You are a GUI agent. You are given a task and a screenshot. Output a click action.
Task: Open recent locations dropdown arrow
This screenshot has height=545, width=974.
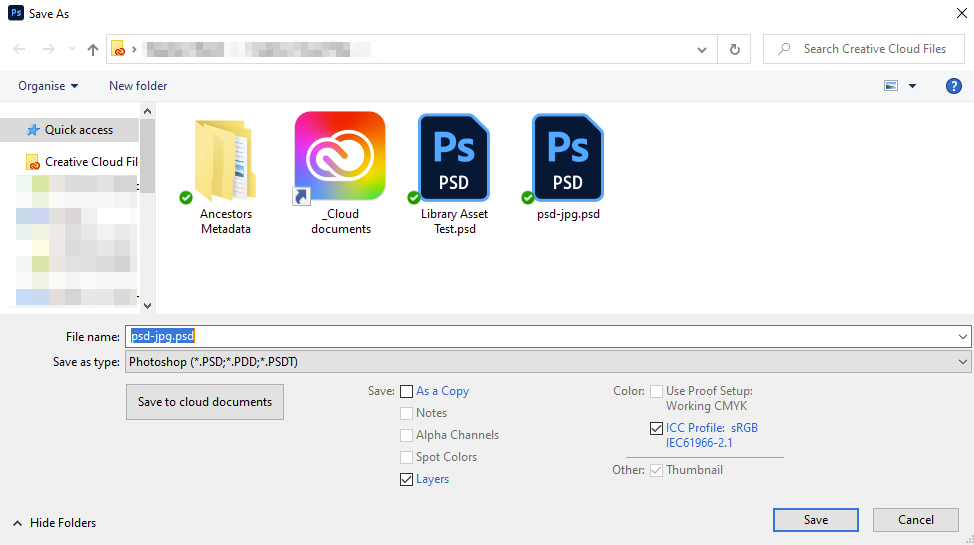click(x=72, y=49)
